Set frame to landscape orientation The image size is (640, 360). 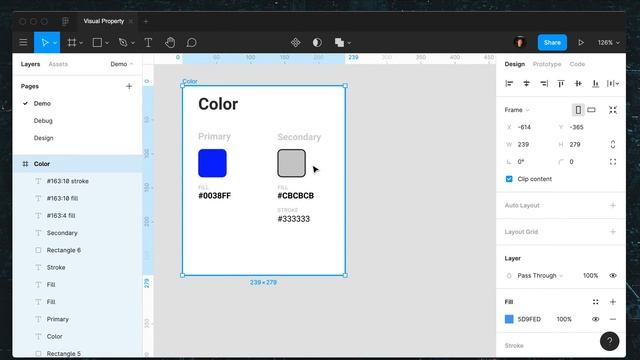[x=591, y=110]
